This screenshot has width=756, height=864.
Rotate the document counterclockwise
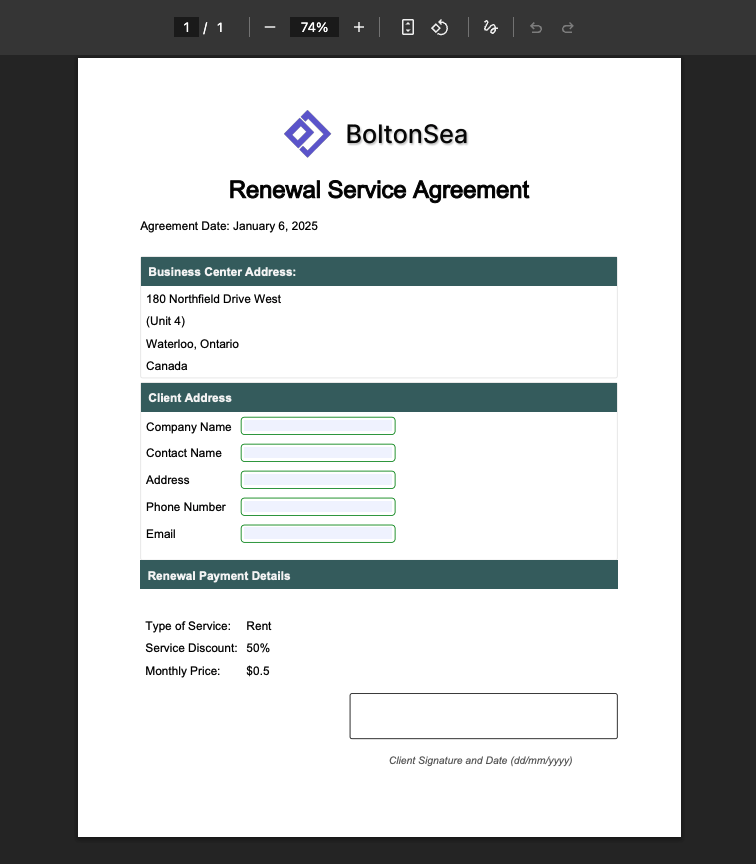(440, 27)
